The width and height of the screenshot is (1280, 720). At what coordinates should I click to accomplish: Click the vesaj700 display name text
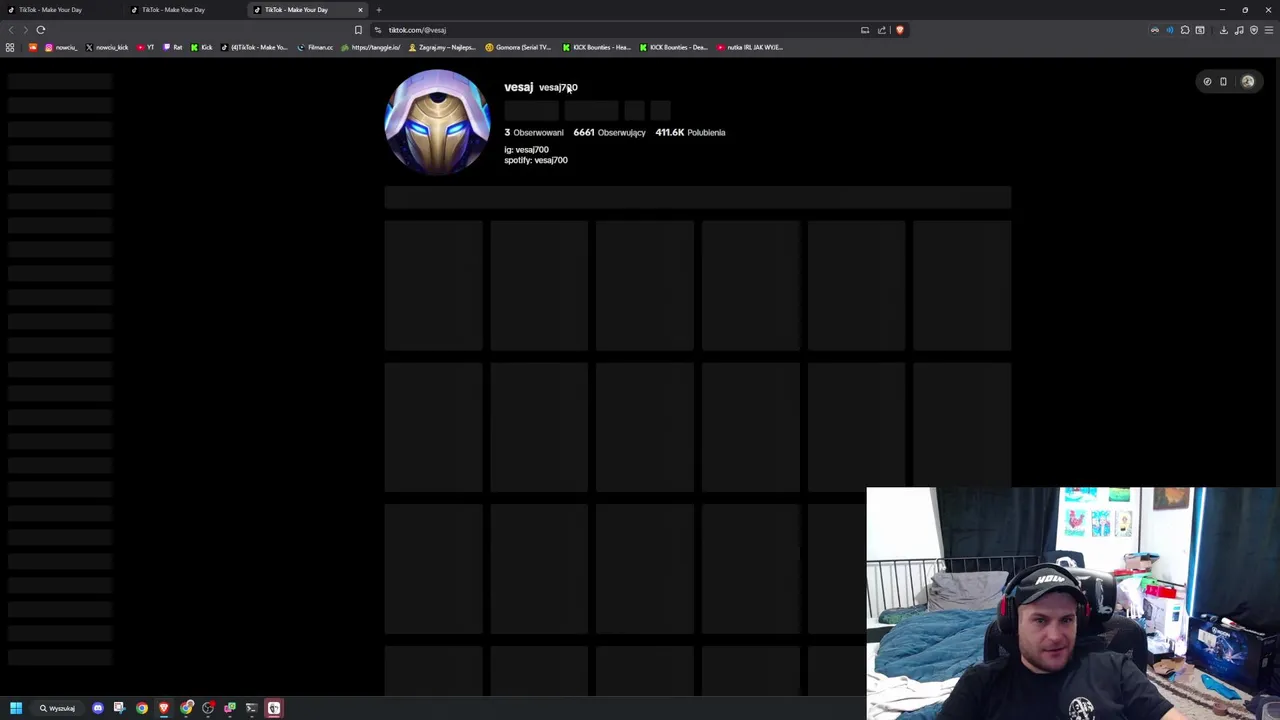[558, 87]
